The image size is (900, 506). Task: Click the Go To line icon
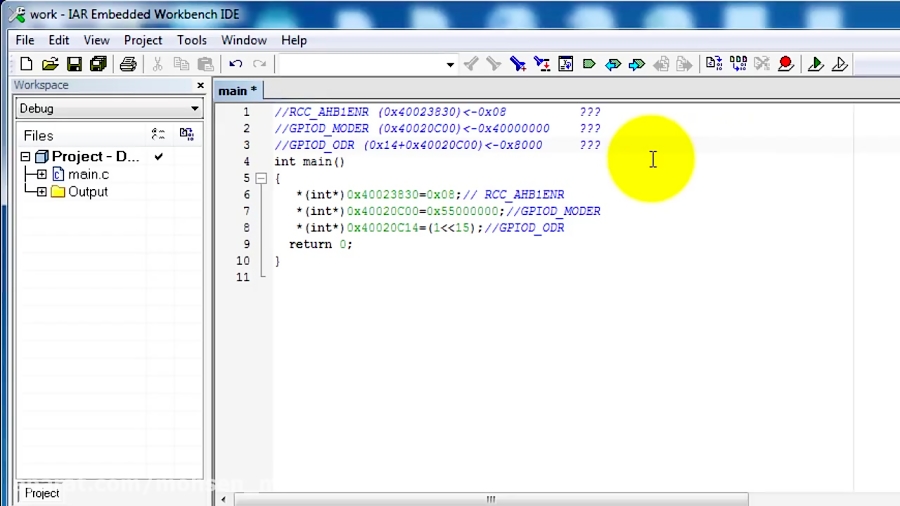tap(565, 64)
